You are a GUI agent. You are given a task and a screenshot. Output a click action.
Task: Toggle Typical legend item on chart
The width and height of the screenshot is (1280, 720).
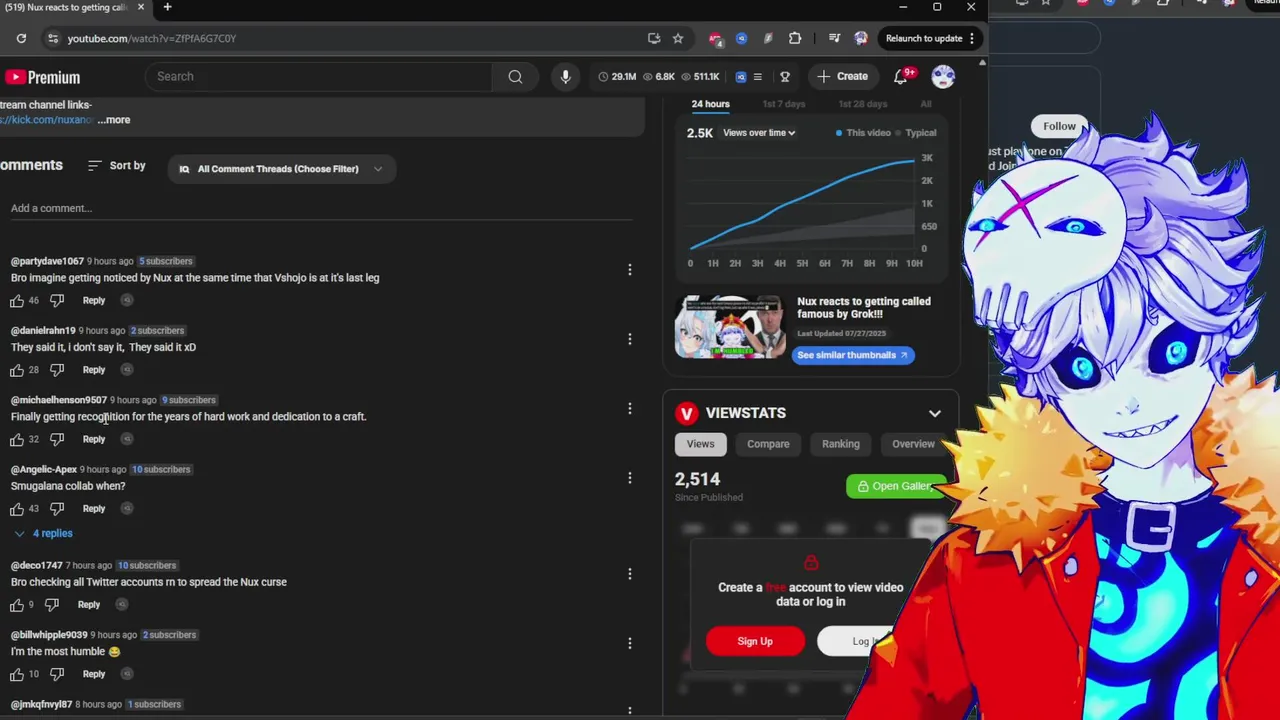(917, 133)
